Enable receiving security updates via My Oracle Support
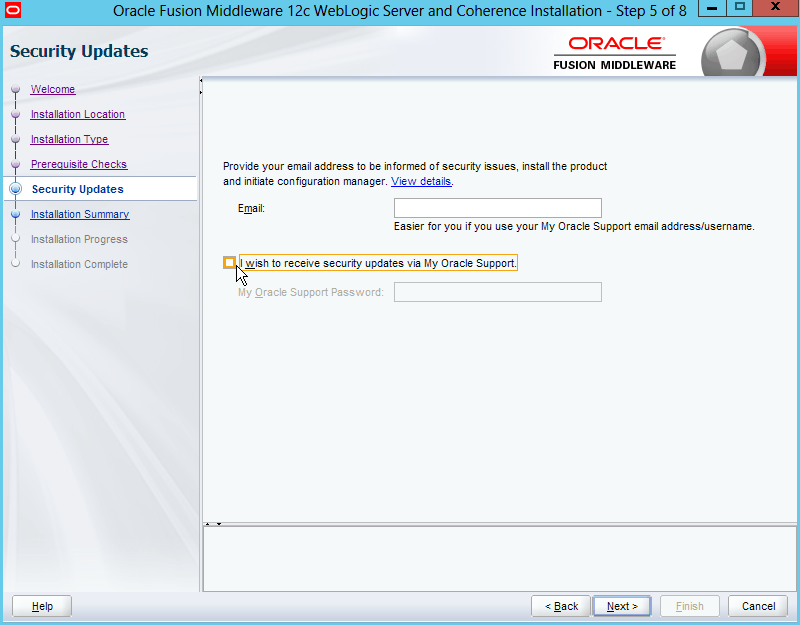The height and width of the screenshot is (625, 800). click(230, 263)
